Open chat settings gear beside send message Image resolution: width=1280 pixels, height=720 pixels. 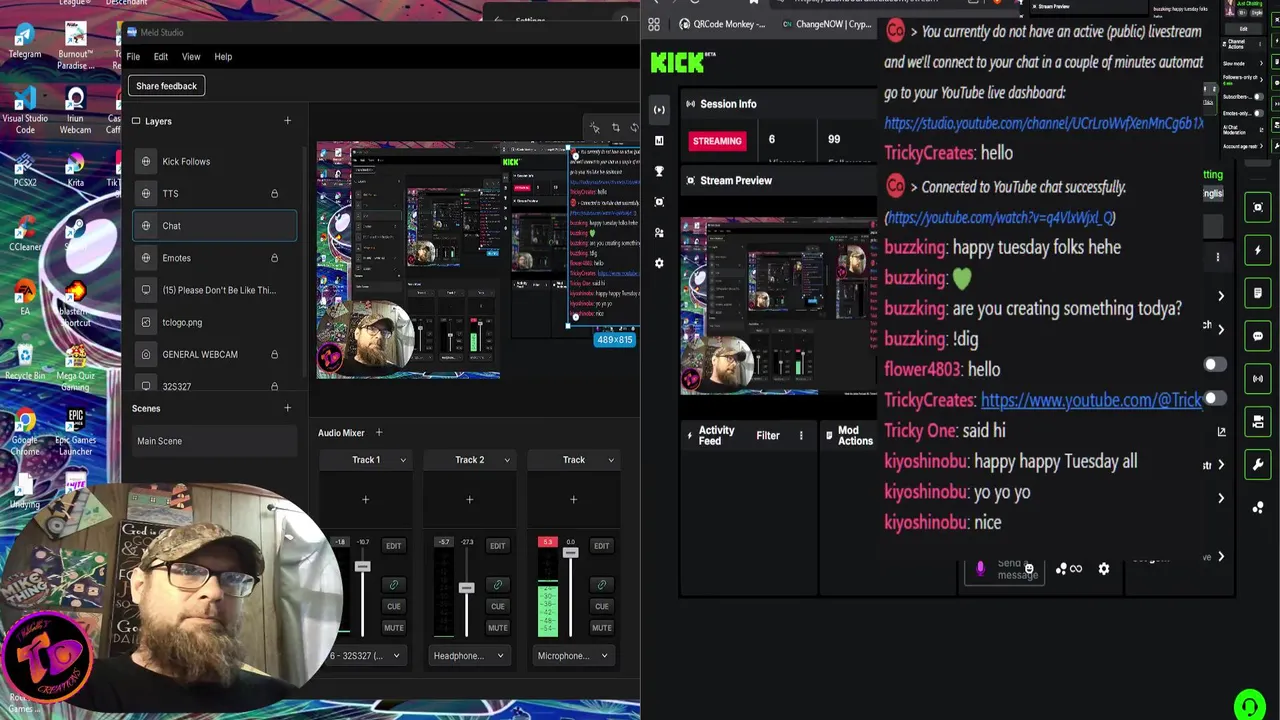click(1104, 569)
